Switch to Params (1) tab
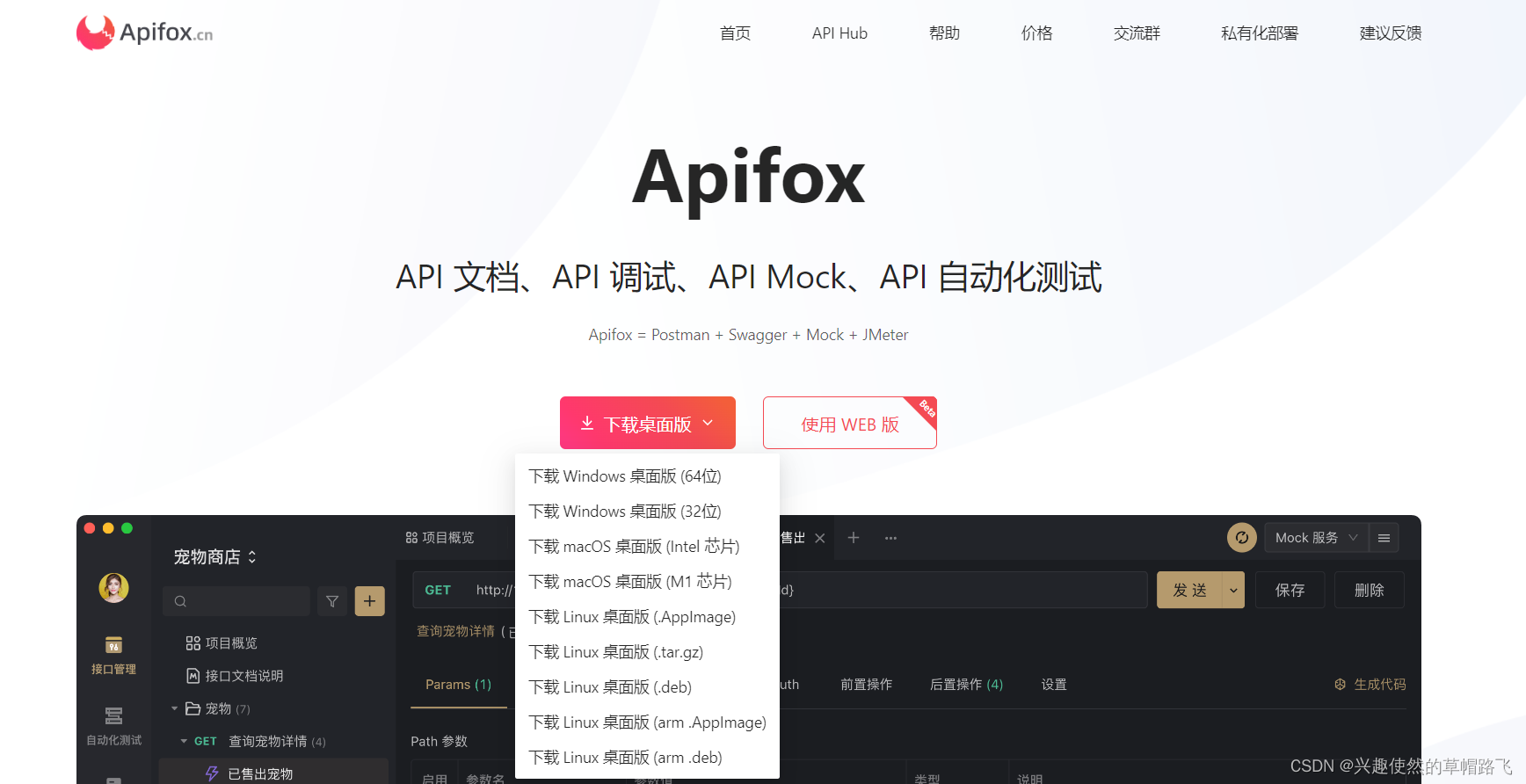 click(458, 685)
